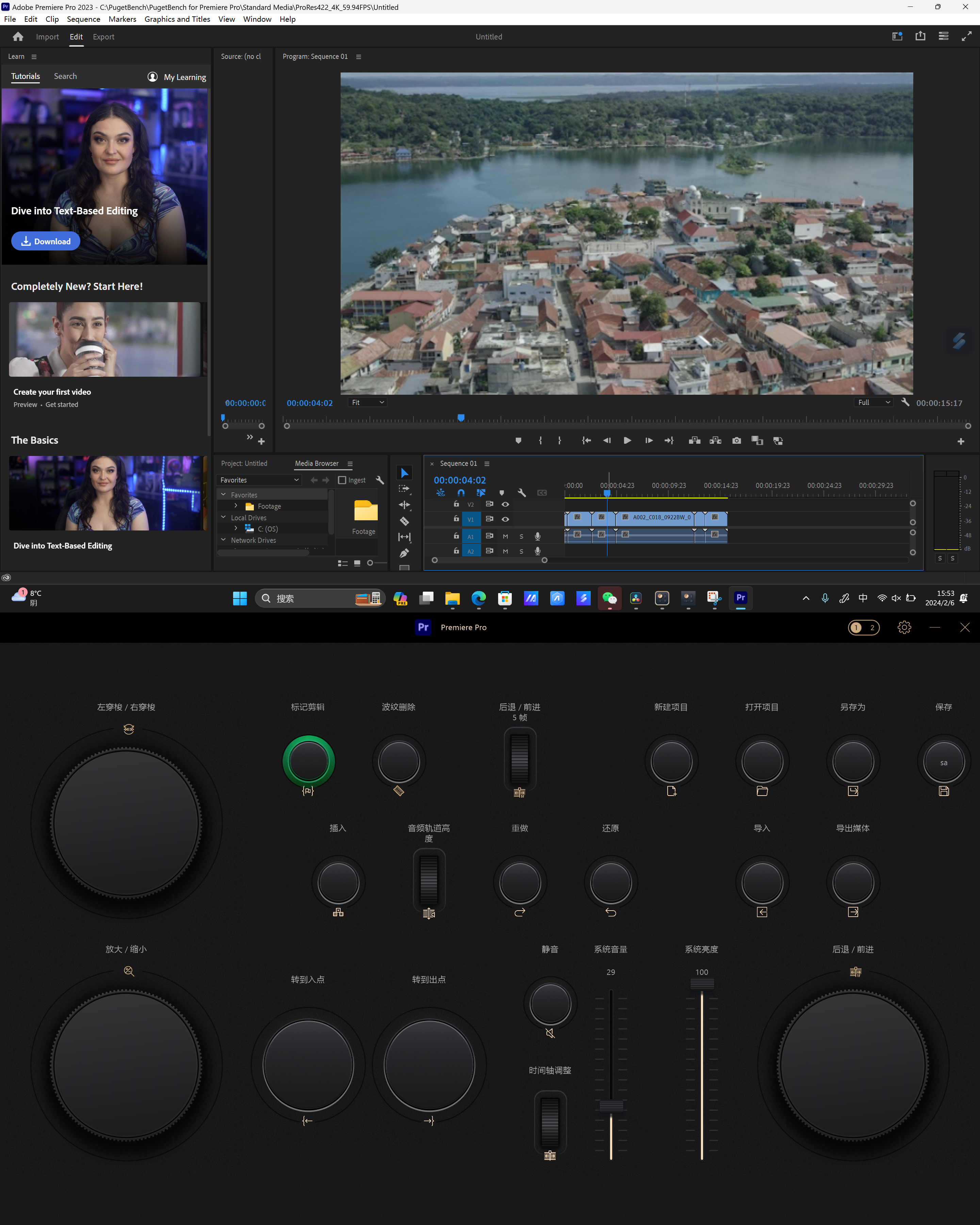Viewport: 980px width, 1225px height.
Task: Open Timeline display settings wrench
Action: 522,493
